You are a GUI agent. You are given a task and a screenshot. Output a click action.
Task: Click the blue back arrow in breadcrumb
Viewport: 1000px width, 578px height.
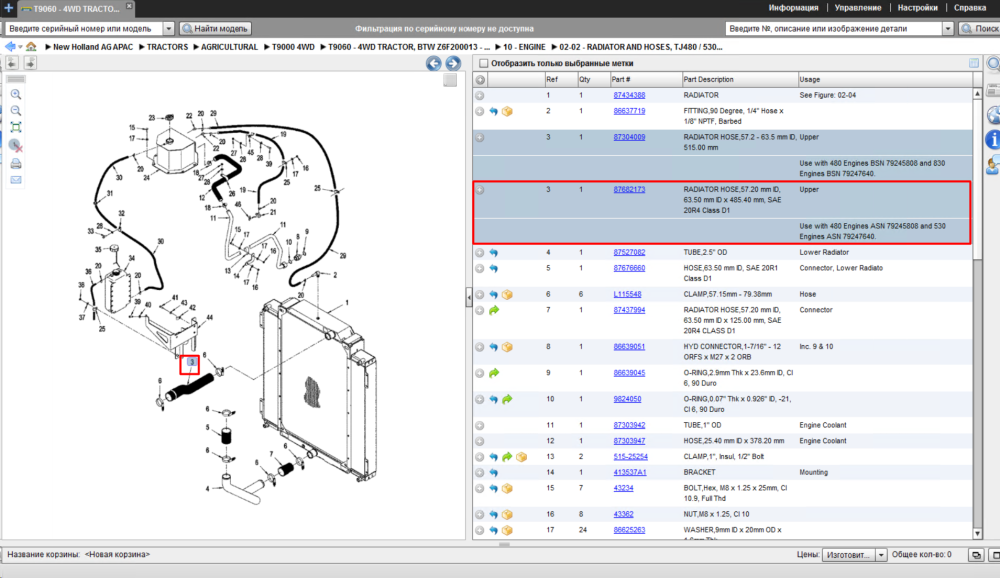click(x=10, y=47)
